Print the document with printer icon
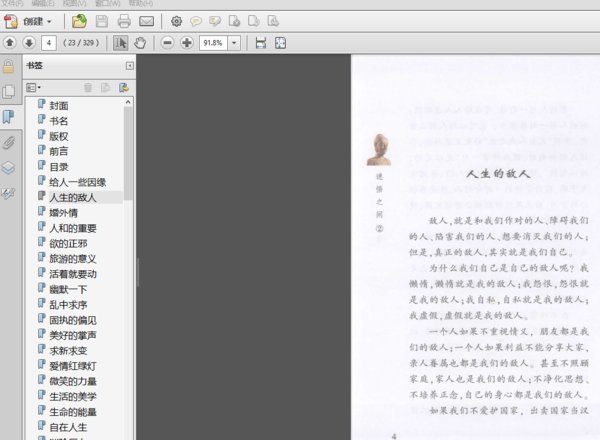This screenshot has width=600, height=440. (124, 21)
